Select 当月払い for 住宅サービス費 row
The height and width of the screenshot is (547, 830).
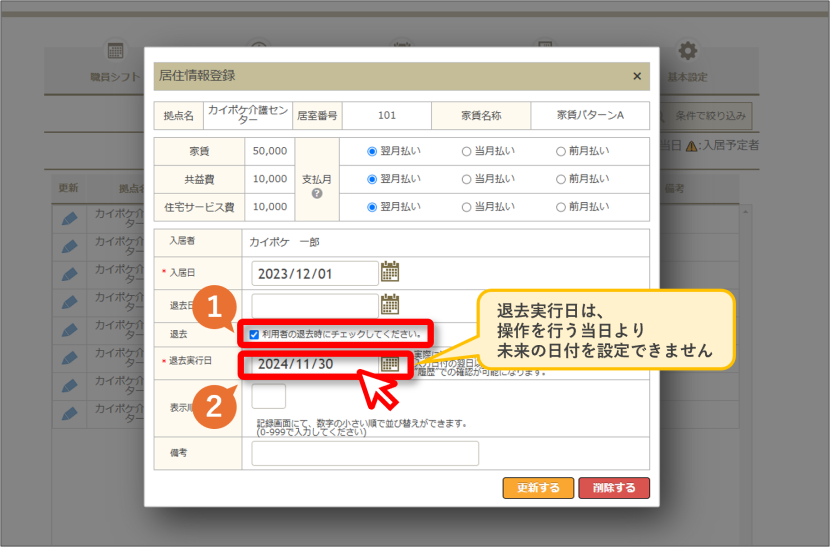pos(466,207)
